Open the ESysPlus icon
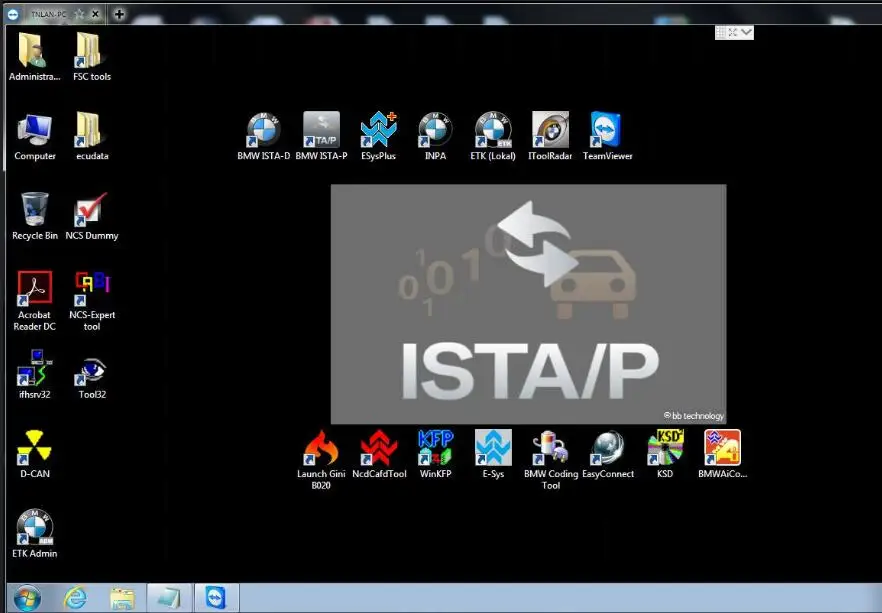 [379, 137]
